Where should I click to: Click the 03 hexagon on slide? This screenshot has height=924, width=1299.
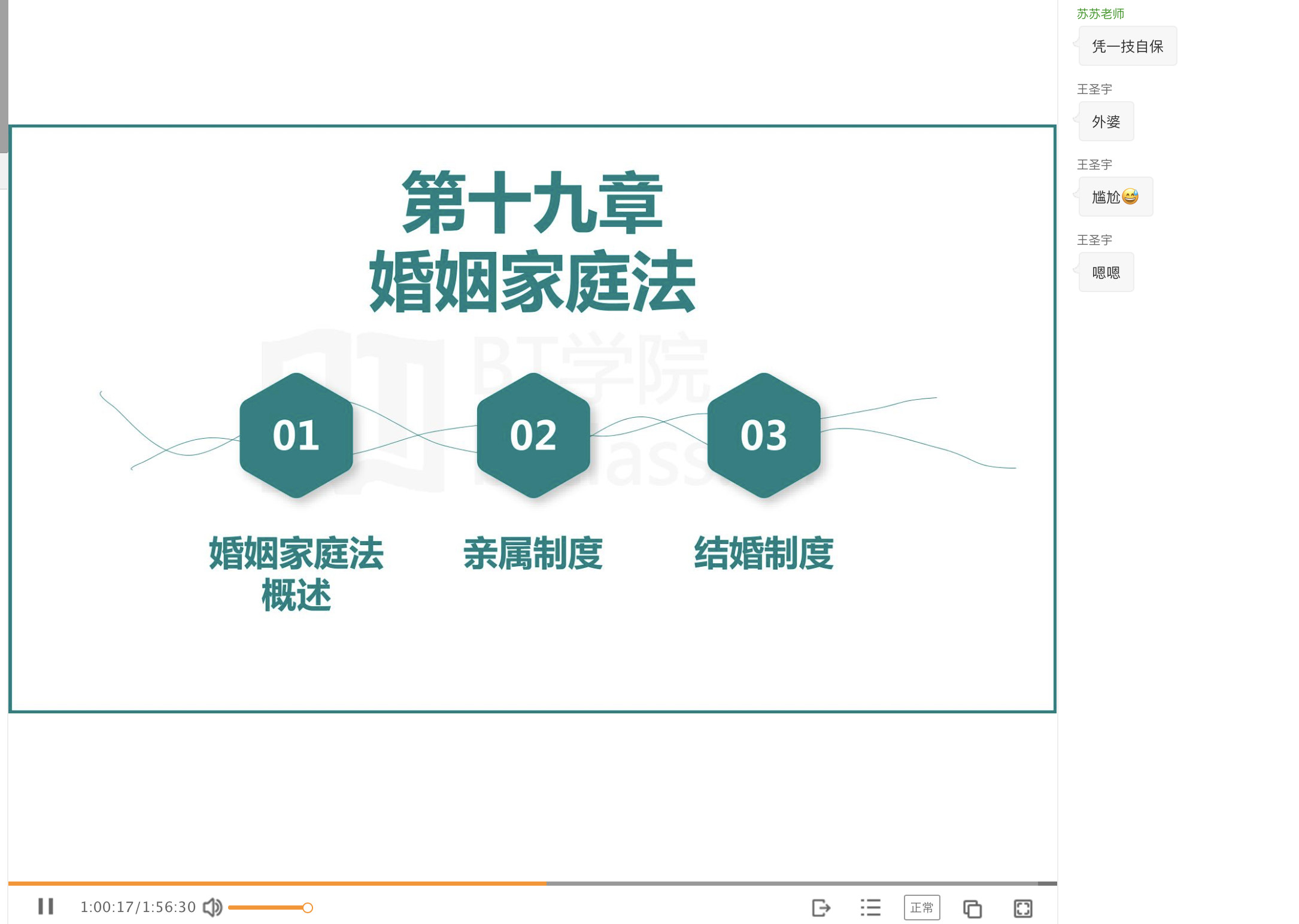pyautogui.click(x=764, y=435)
